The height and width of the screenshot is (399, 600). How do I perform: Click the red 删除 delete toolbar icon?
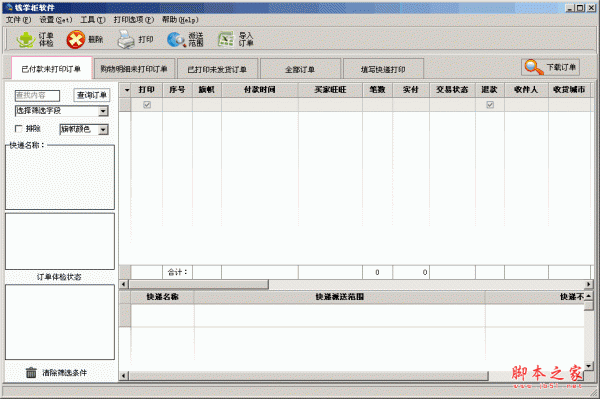(75, 39)
